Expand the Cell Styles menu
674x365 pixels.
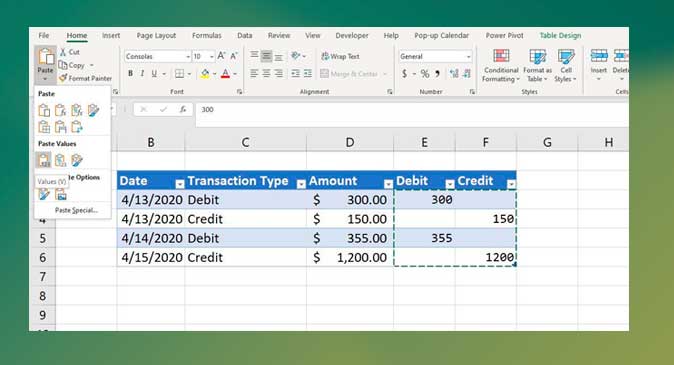point(565,65)
